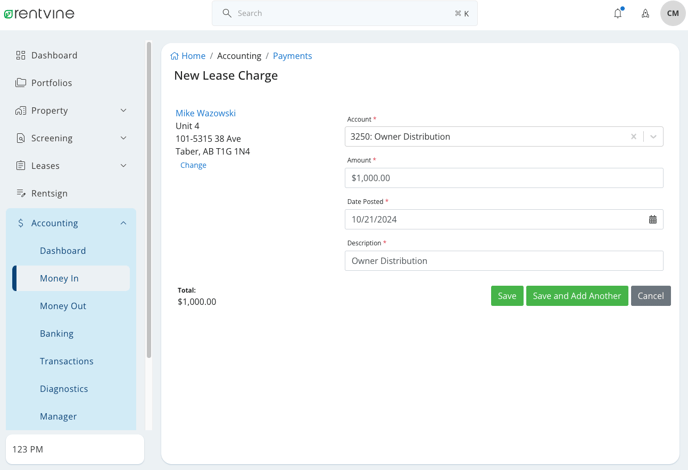Click the Save and Add Another button
The image size is (688, 470).
(577, 296)
